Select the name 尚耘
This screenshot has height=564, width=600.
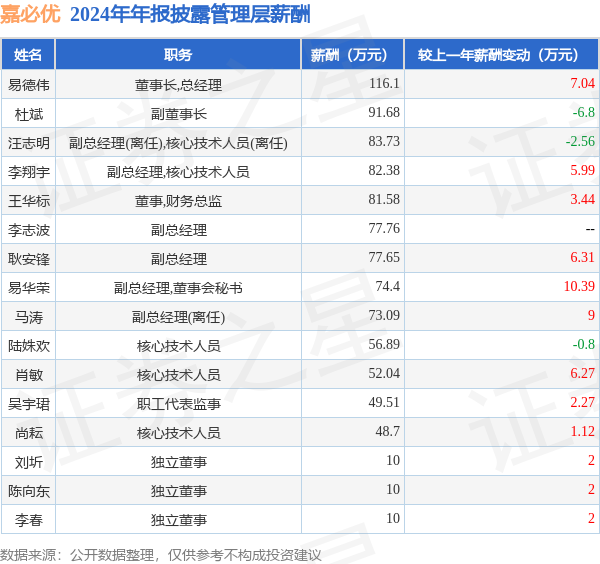(29, 433)
